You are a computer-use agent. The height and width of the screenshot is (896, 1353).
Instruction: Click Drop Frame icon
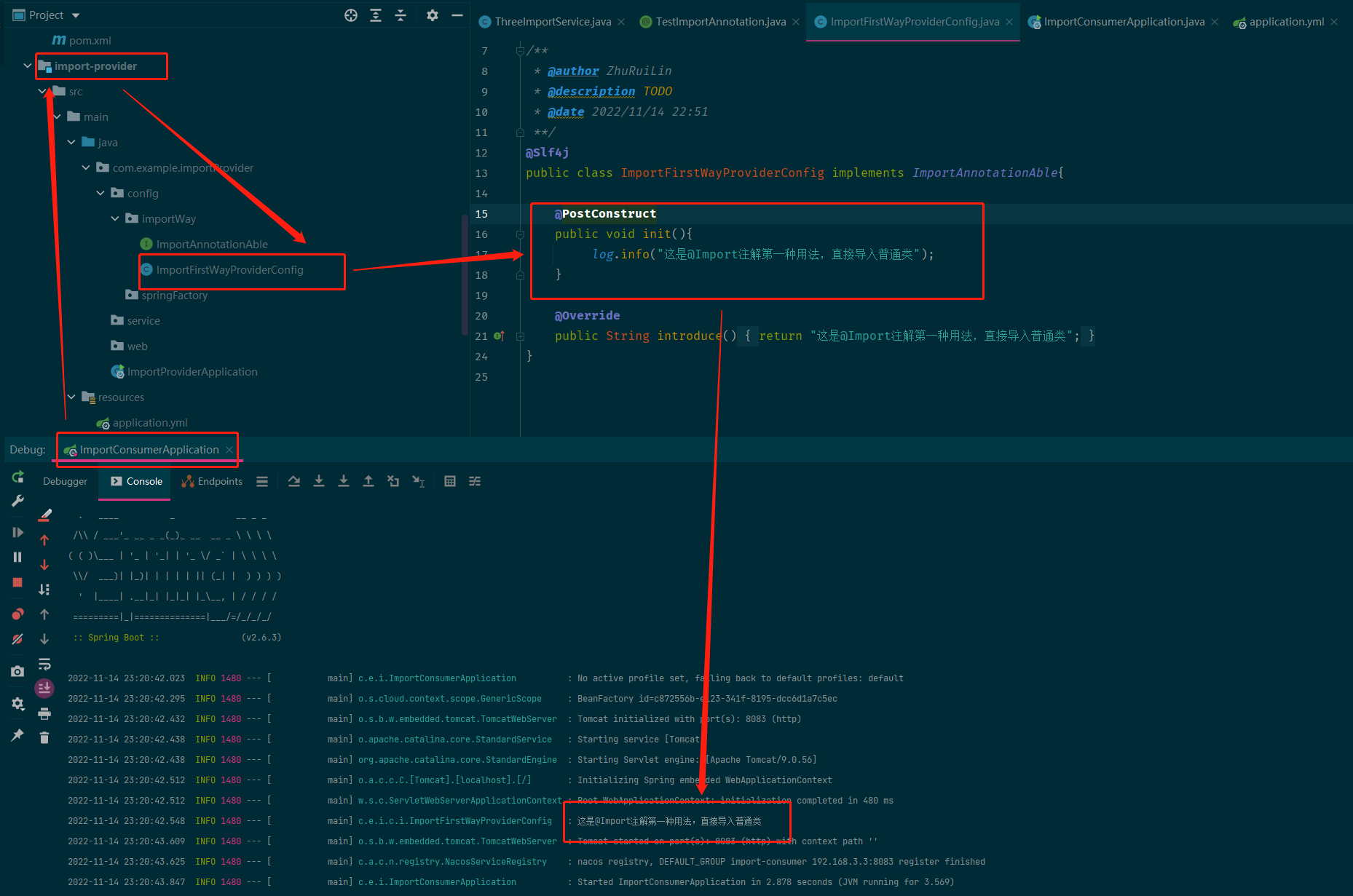pos(393,481)
